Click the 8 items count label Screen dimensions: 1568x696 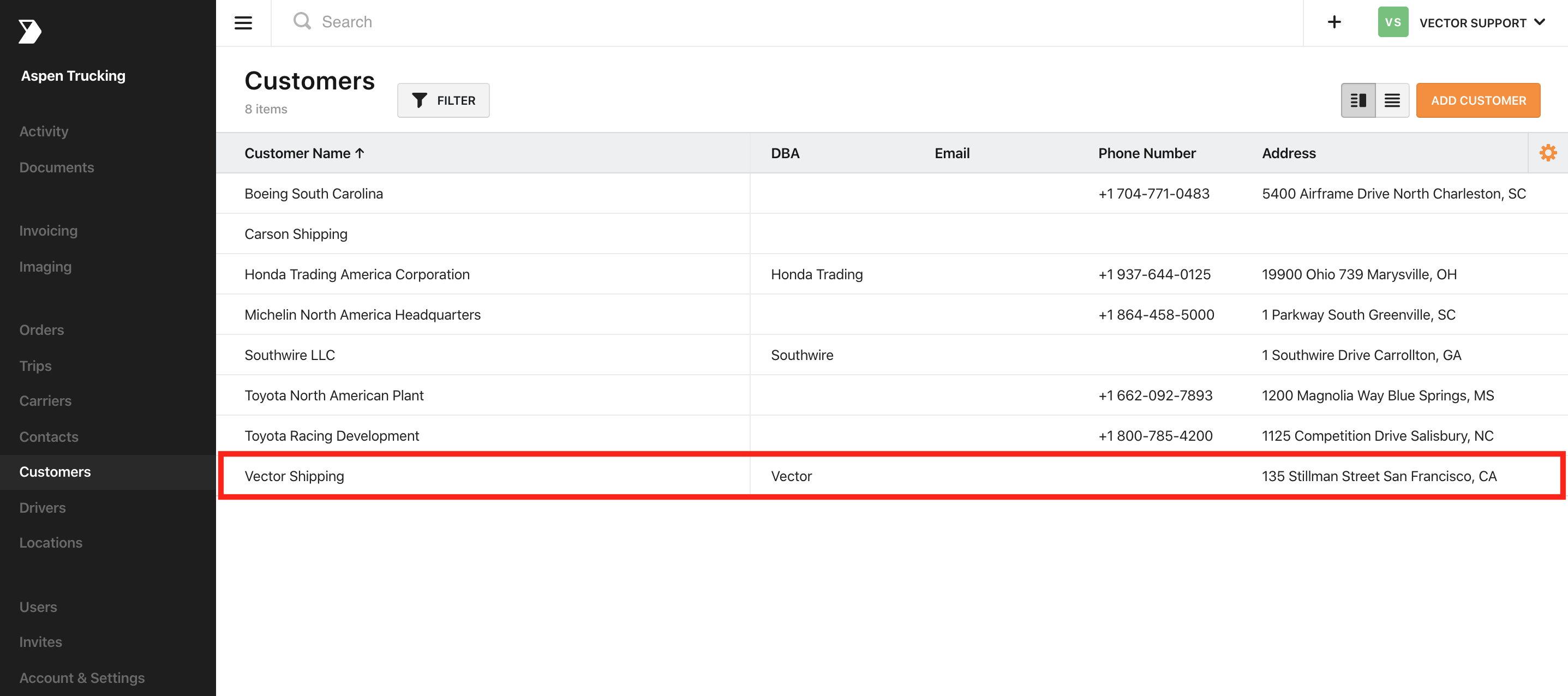click(x=266, y=109)
